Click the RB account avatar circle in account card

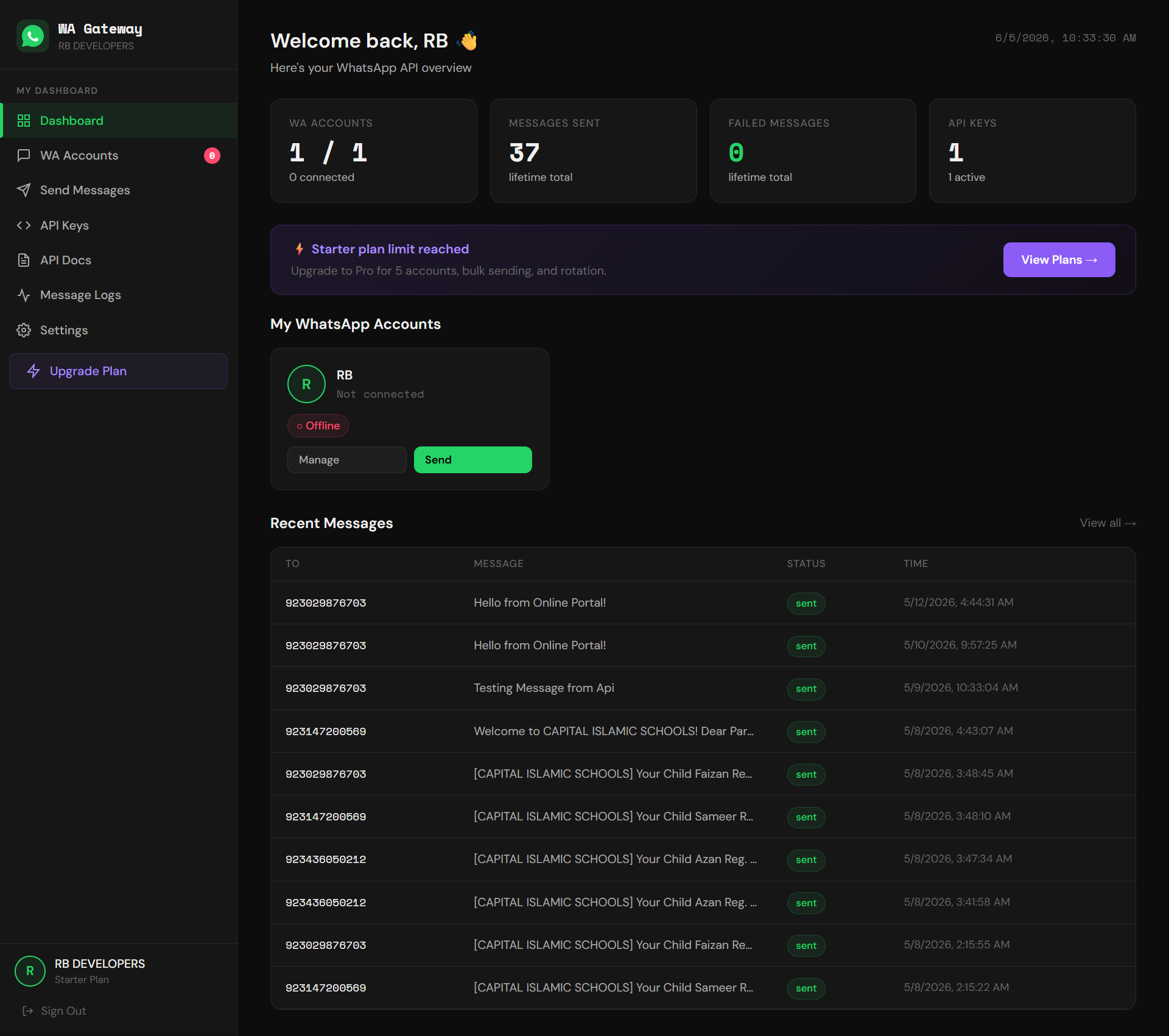(306, 384)
